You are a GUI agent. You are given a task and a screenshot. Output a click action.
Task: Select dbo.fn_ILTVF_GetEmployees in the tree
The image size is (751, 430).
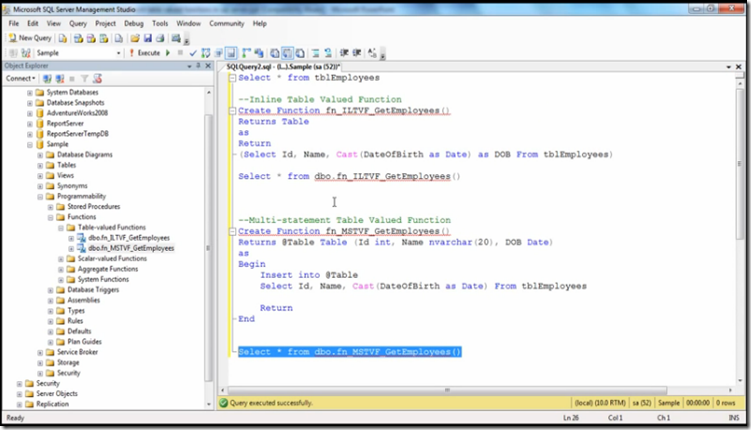point(129,238)
